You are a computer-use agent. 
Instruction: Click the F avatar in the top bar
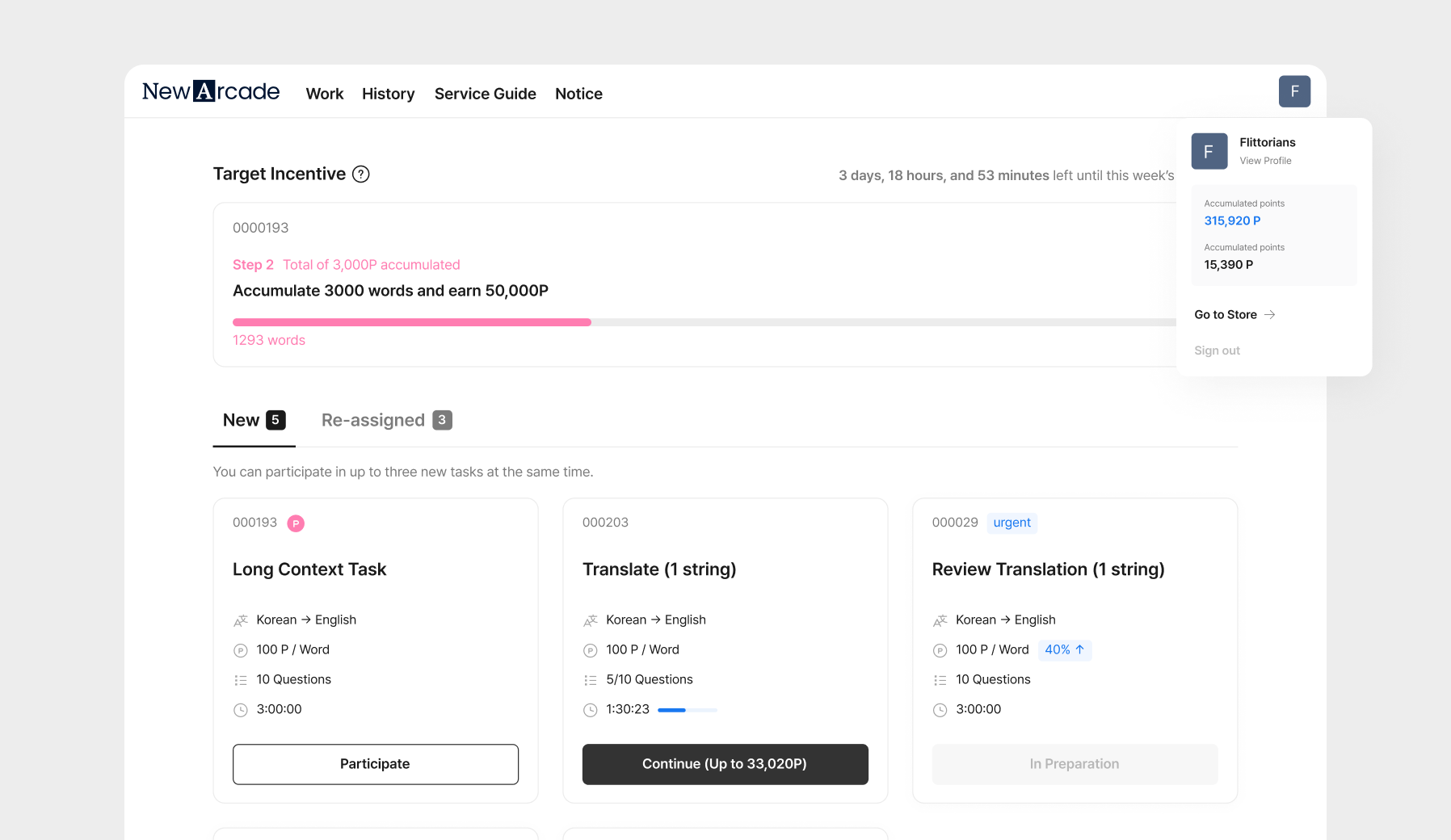pos(1294,91)
